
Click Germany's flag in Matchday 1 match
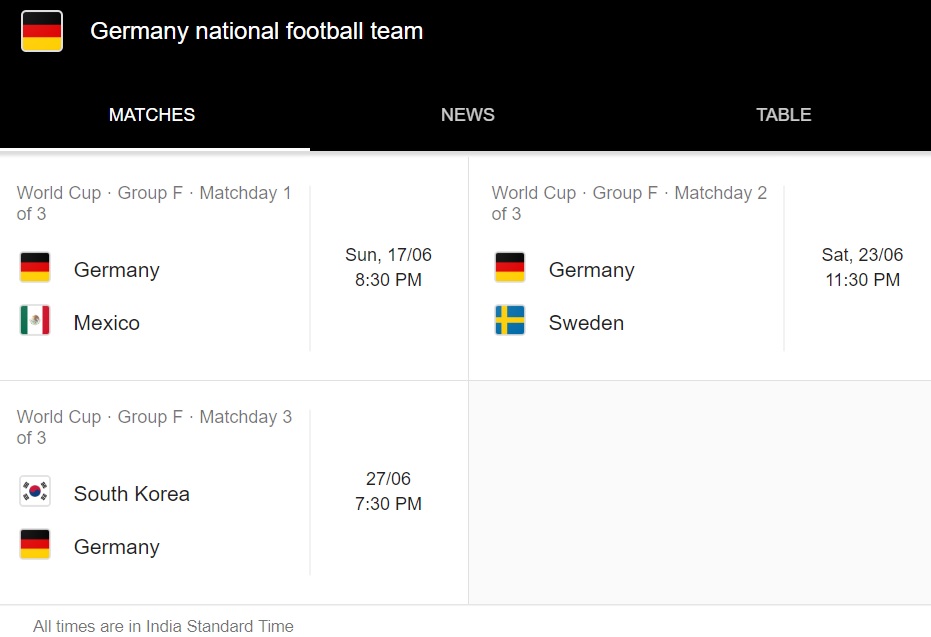pyautogui.click(x=35, y=267)
